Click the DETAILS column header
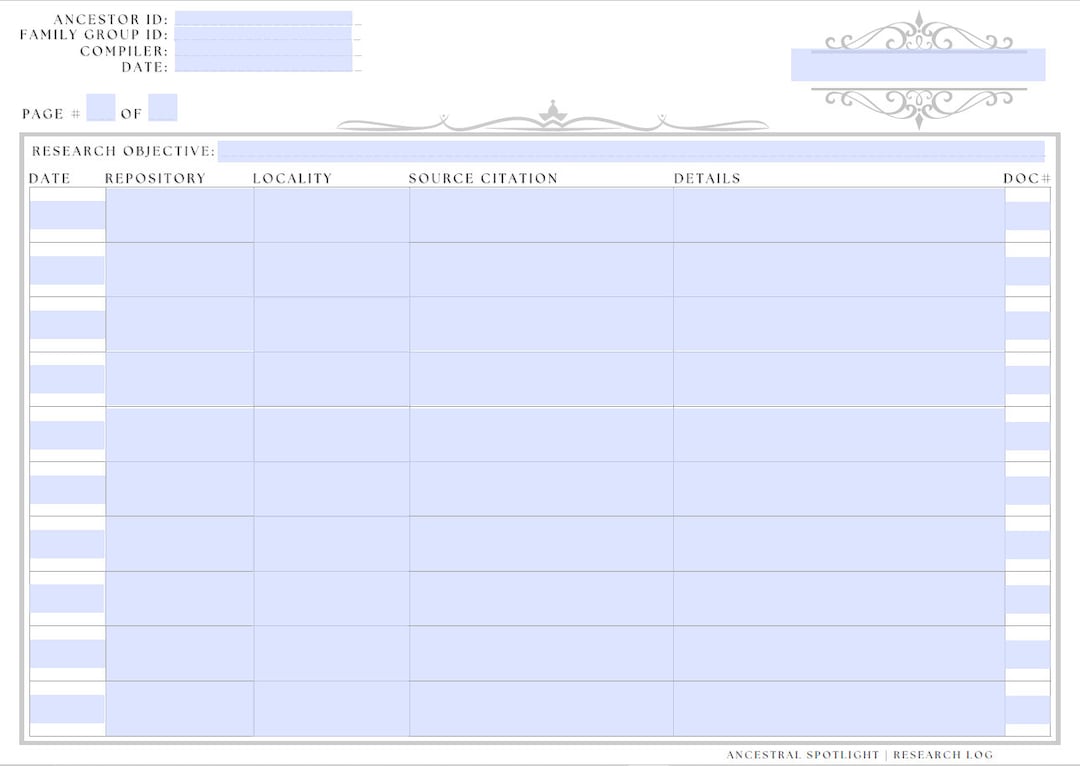The image size is (1080, 766). 708,178
